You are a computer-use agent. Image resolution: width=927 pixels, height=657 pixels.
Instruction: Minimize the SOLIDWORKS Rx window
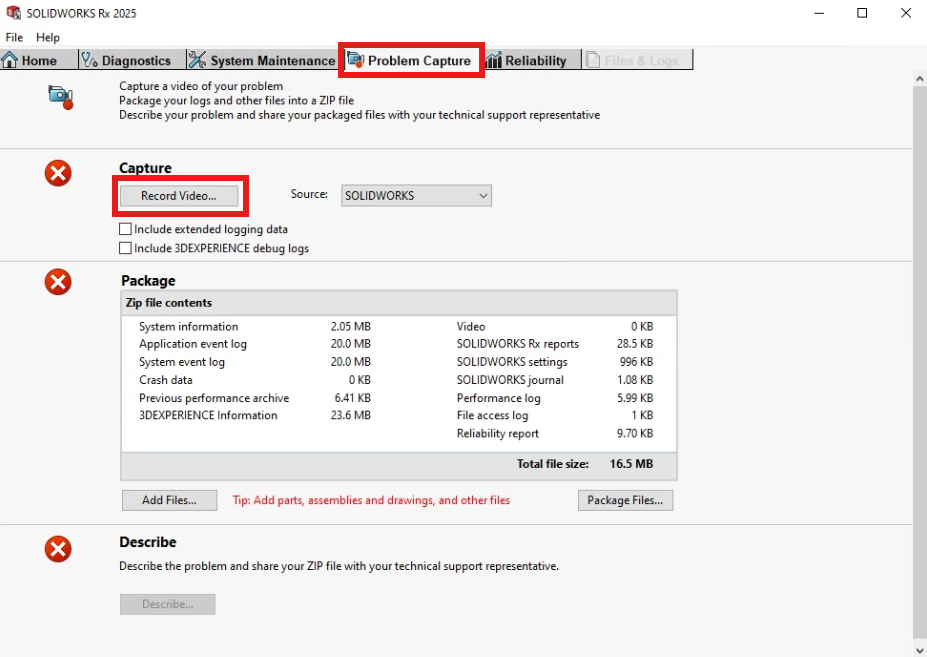click(819, 13)
